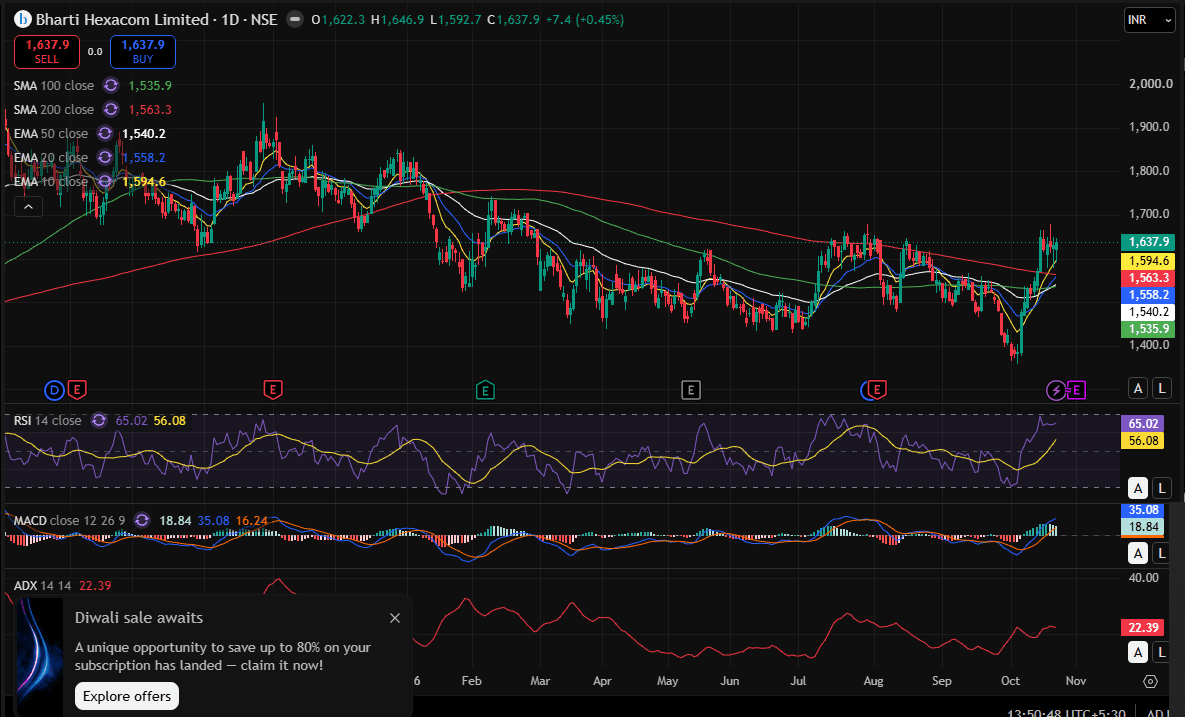This screenshot has width=1185, height=717.
Task: Click the yellow 1,594.6 EMA price label
Action: 1147,261
